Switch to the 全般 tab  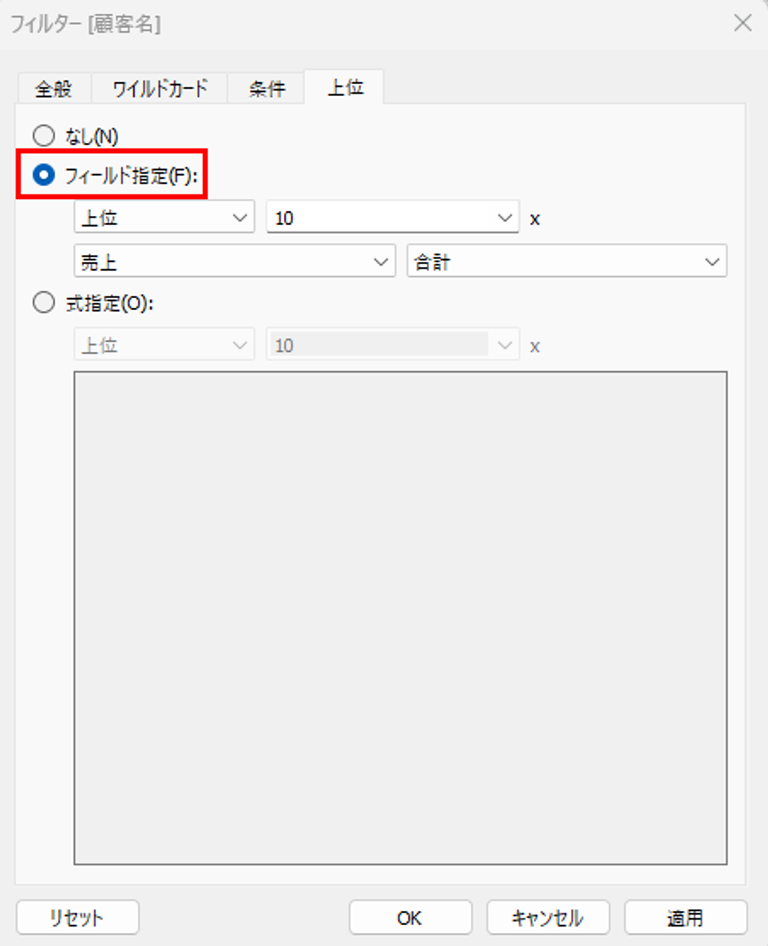pos(54,89)
